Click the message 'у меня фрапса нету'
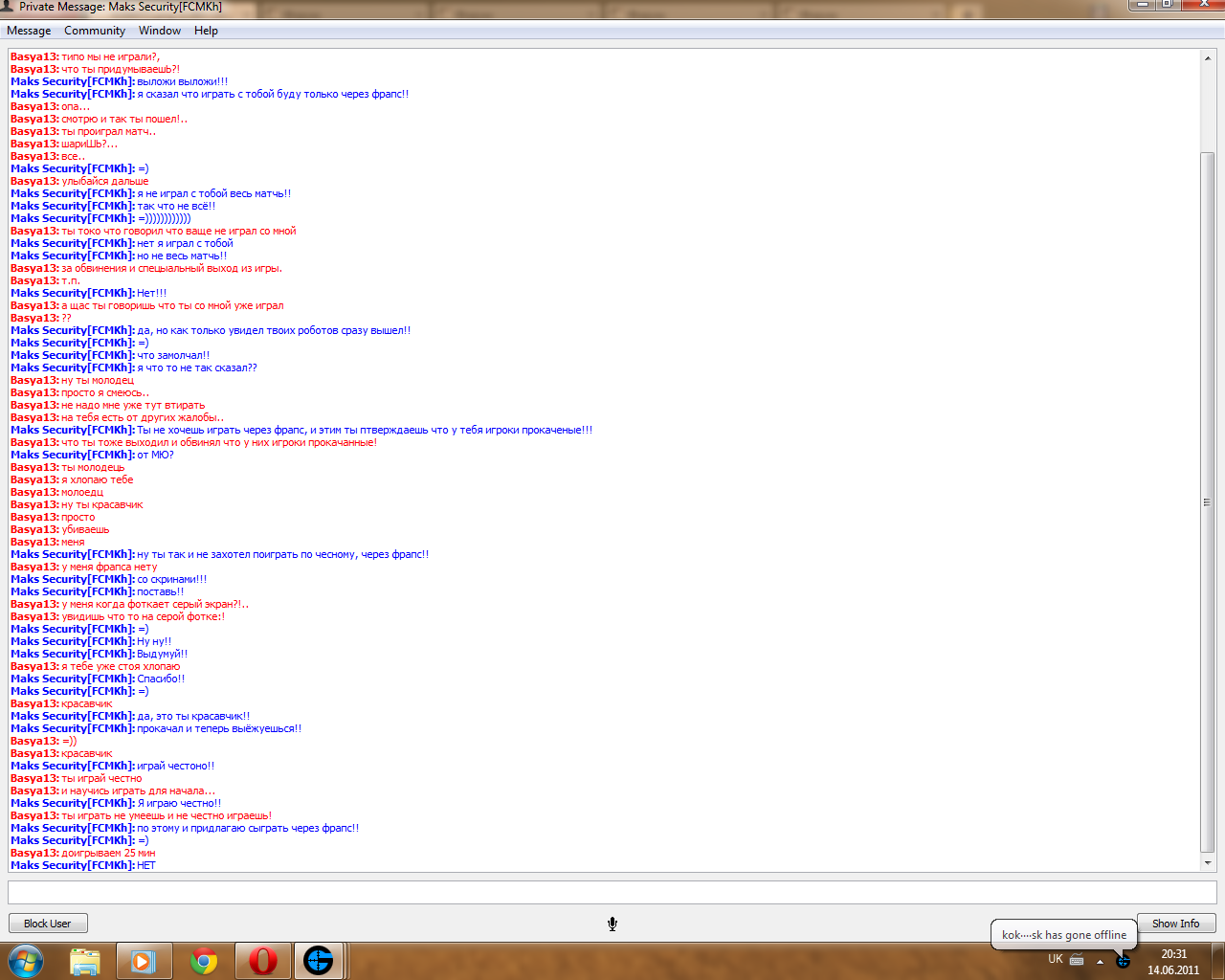Image resolution: width=1225 pixels, height=980 pixels. tap(109, 567)
